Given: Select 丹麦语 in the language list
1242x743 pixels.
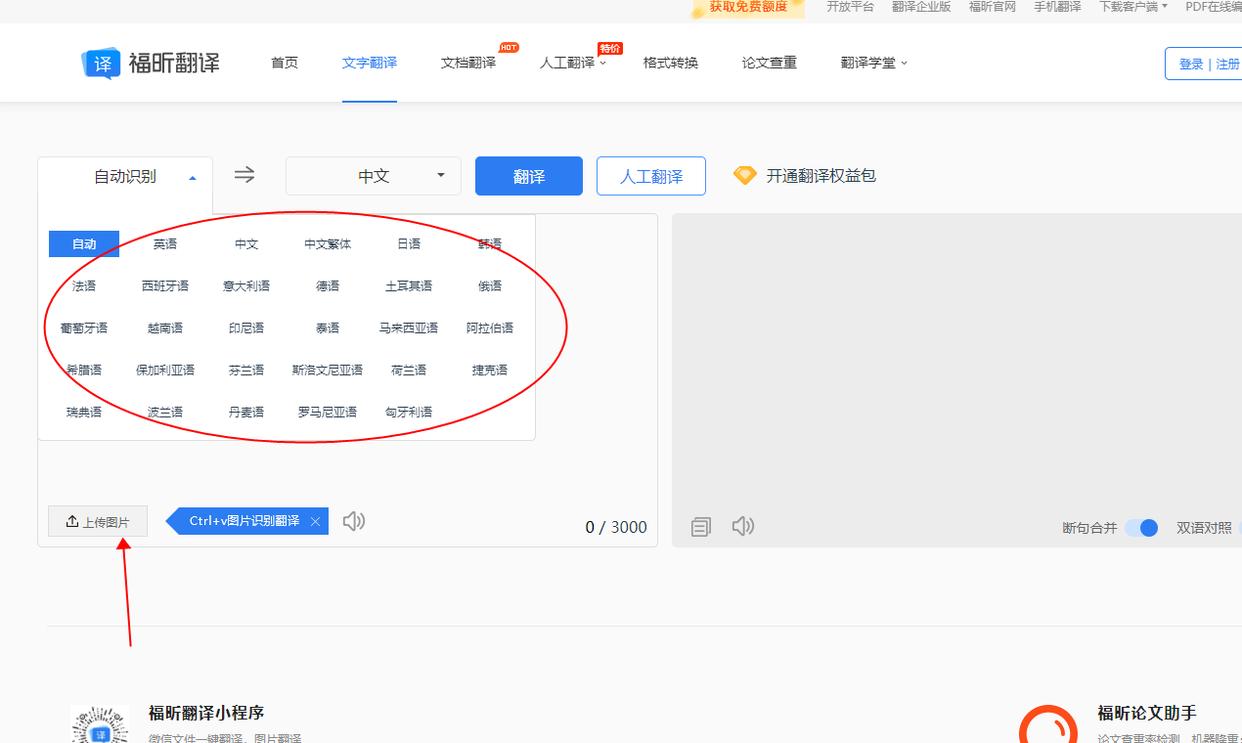Looking at the screenshot, I should pyautogui.click(x=246, y=412).
